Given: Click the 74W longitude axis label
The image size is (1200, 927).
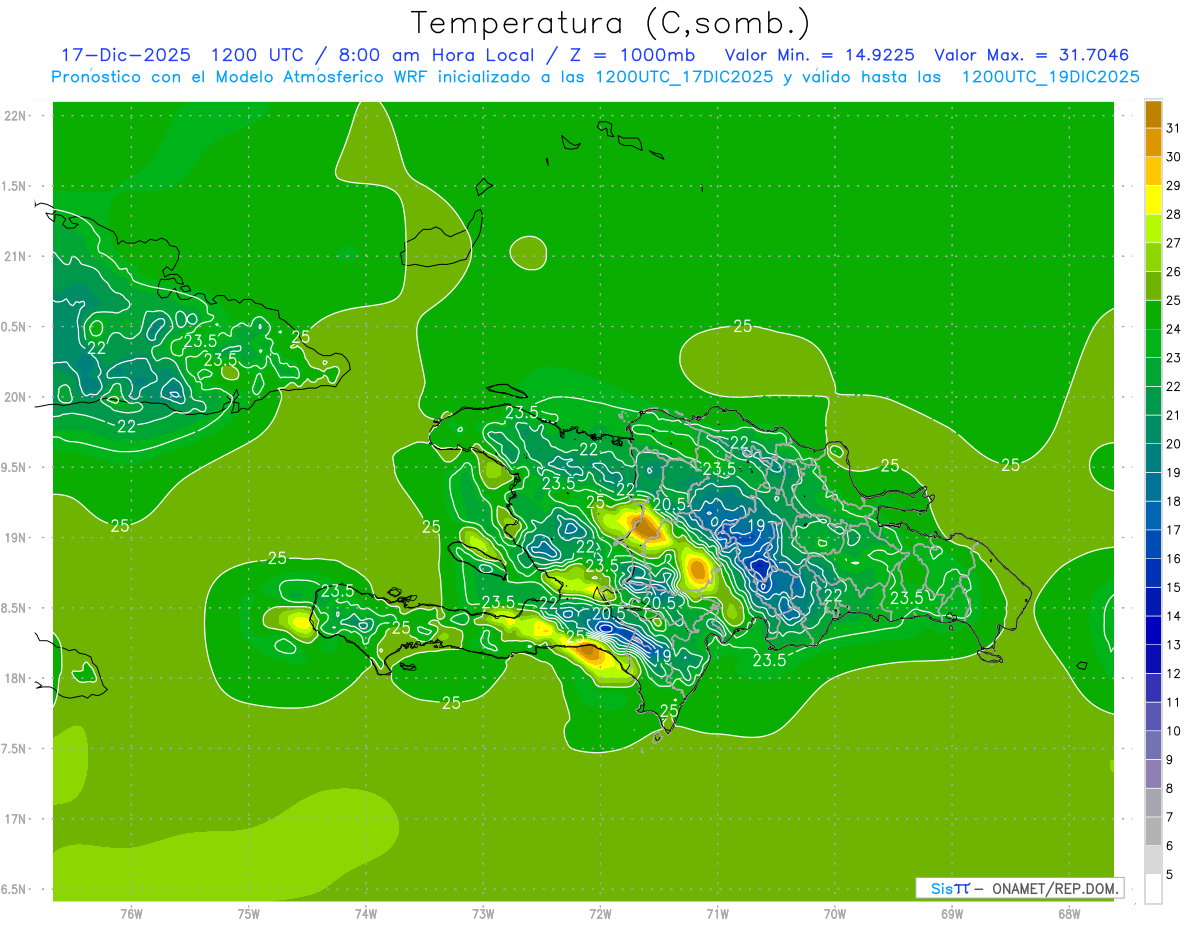Looking at the screenshot, I should (x=366, y=914).
